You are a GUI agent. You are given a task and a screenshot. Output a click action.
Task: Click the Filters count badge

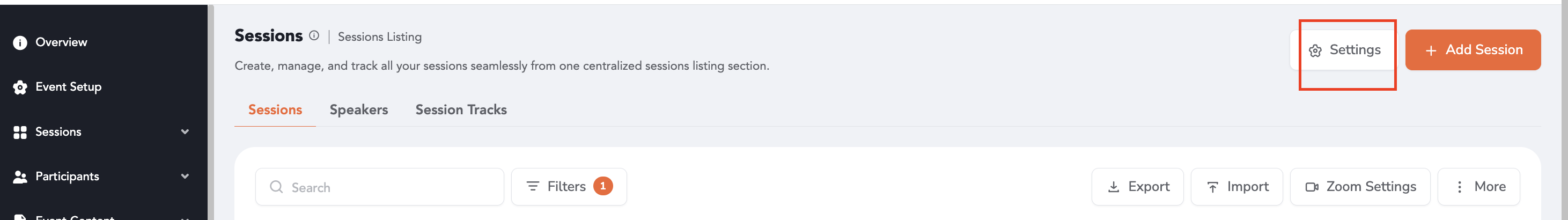[x=602, y=186]
